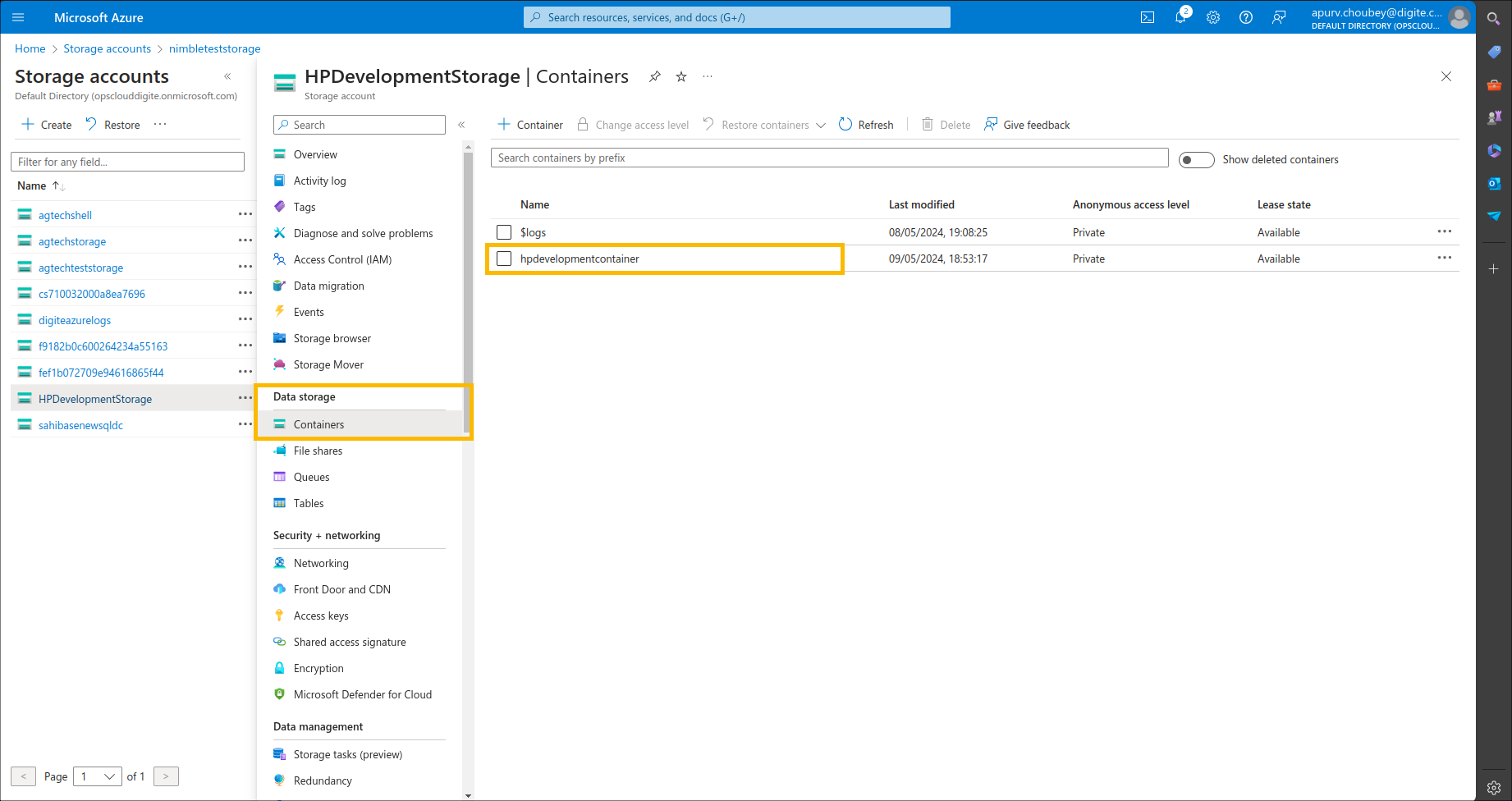This screenshot has width=1512, height=801.
Task: Check the $logs container checkbox
Action: pos(503,232)
